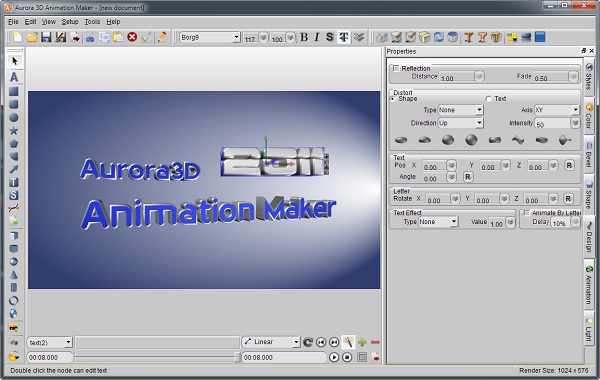Open the text(2) node dropdown
Screen dimensions: 600x380
(68, 342)
